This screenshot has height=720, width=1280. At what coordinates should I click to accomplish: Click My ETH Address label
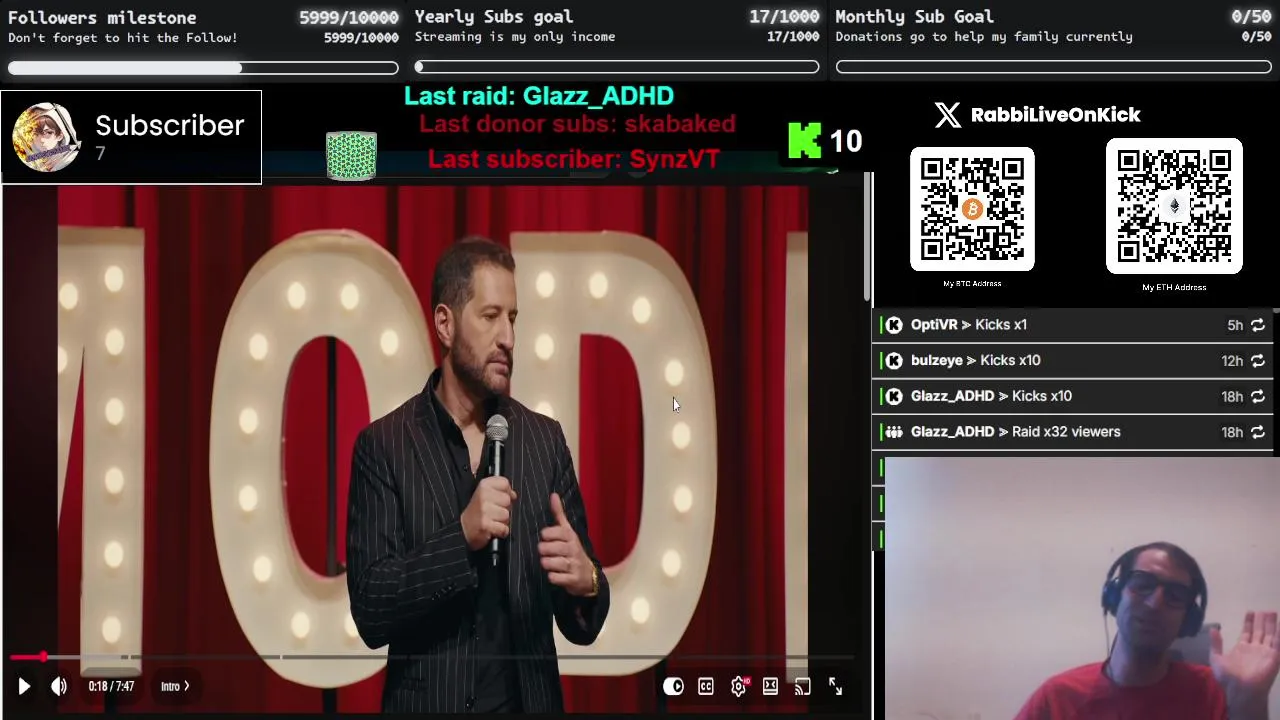pyautogui.click(x=1174, y=287)
